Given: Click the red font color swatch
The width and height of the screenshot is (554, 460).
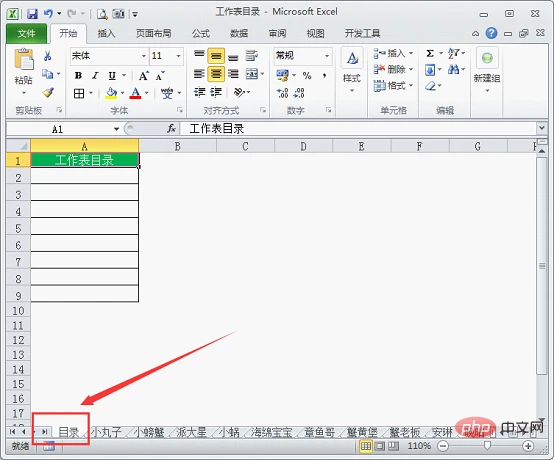Looking at the screenshot, I should (x=135, y=93).
